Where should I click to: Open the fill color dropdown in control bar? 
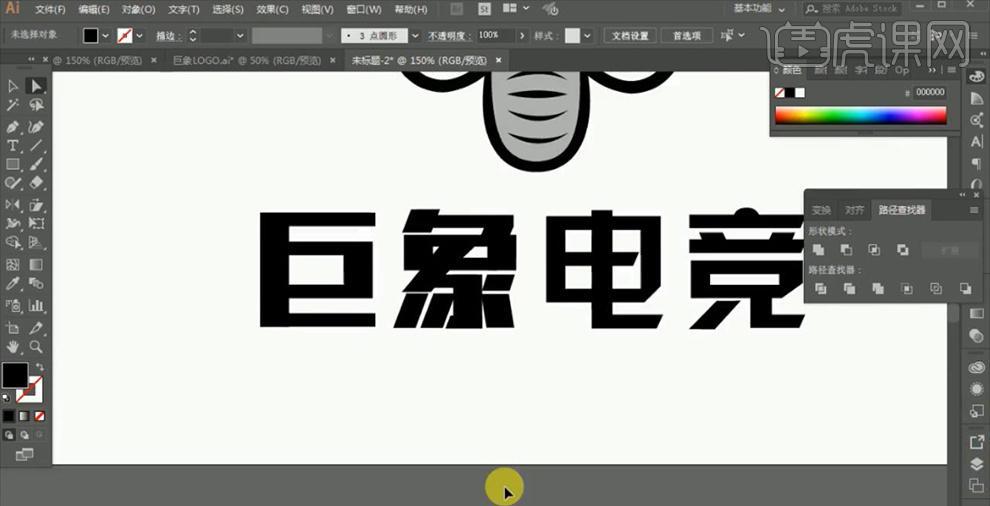coord(105,36)
